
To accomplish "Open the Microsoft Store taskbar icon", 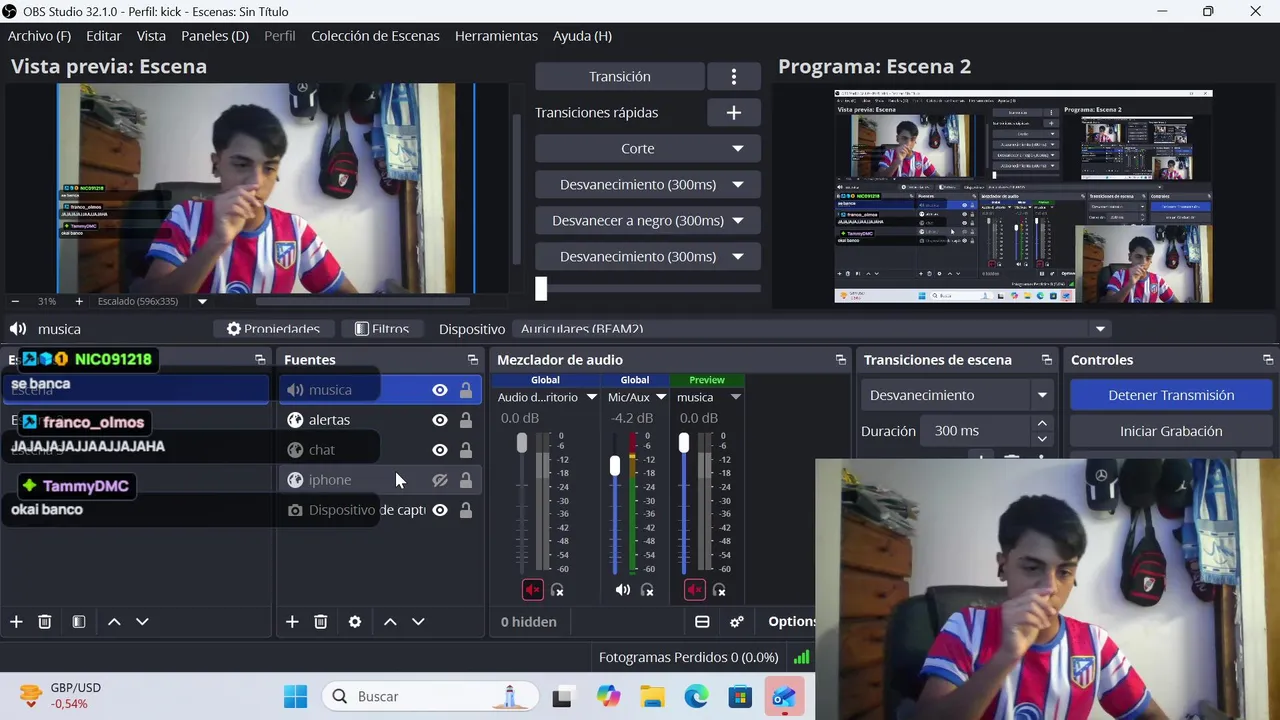I will pos(740,697).
